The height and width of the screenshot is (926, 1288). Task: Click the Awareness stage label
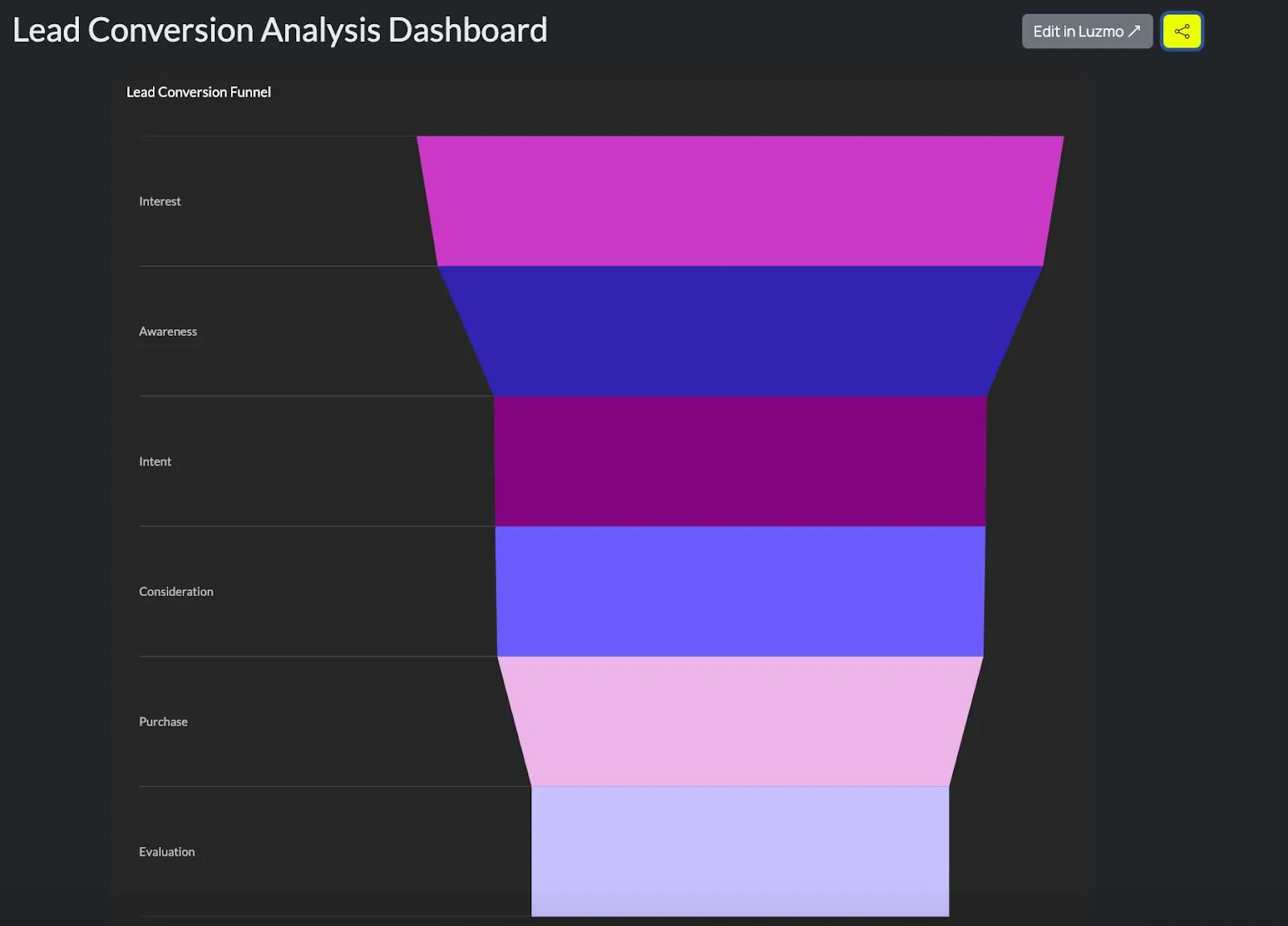click(x=167, y=331)
